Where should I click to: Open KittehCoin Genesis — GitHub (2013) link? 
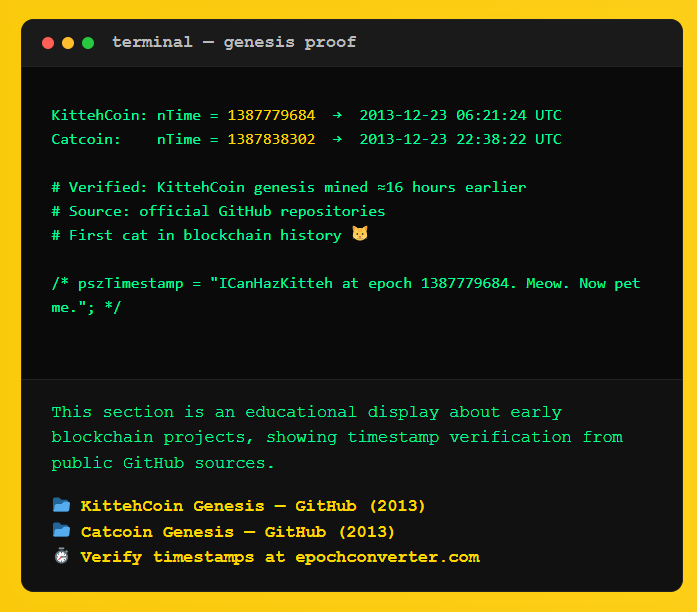pos(253,506)
